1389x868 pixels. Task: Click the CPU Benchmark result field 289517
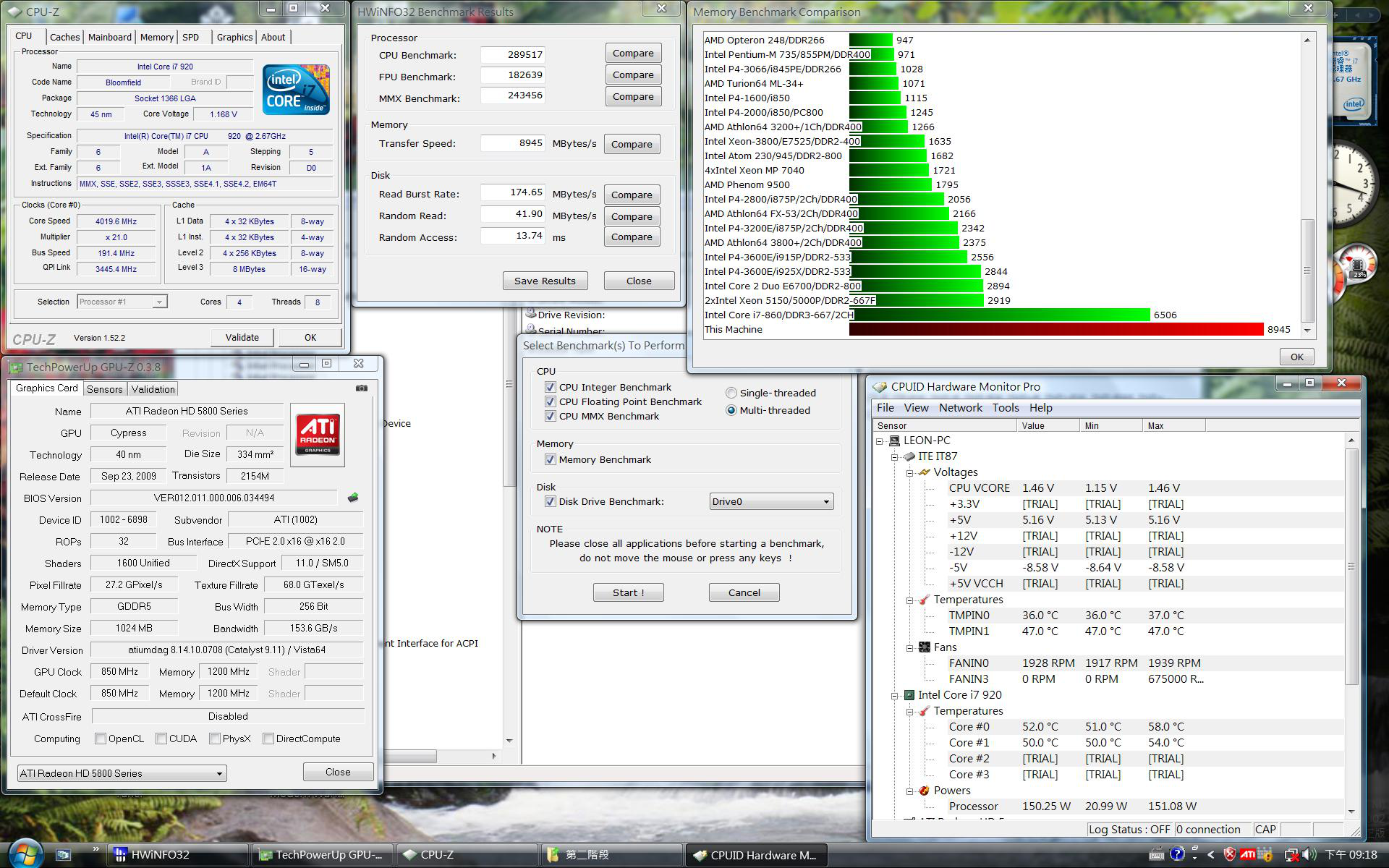[x=512, y=54]
